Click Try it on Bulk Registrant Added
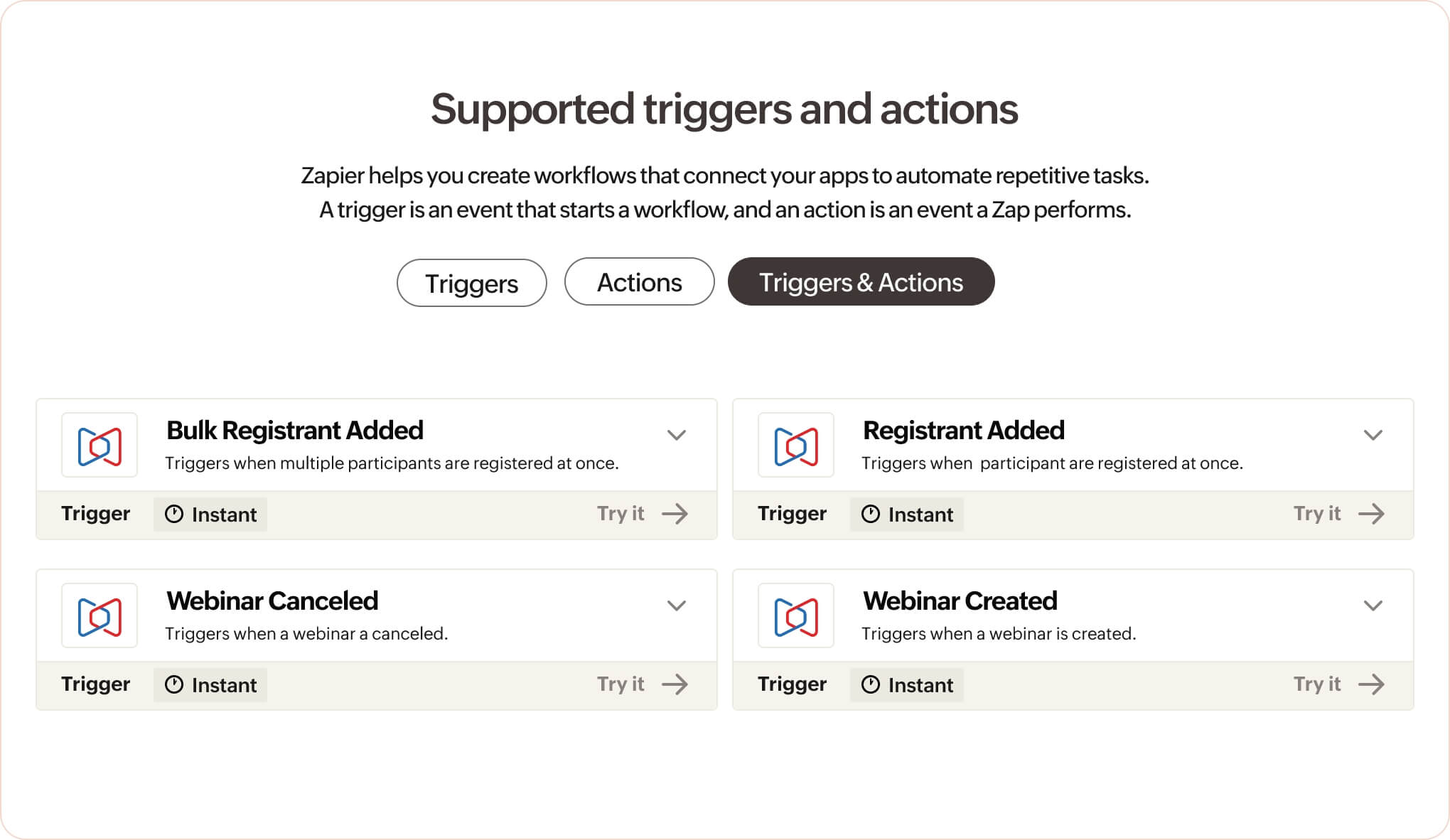 [621, 513]
